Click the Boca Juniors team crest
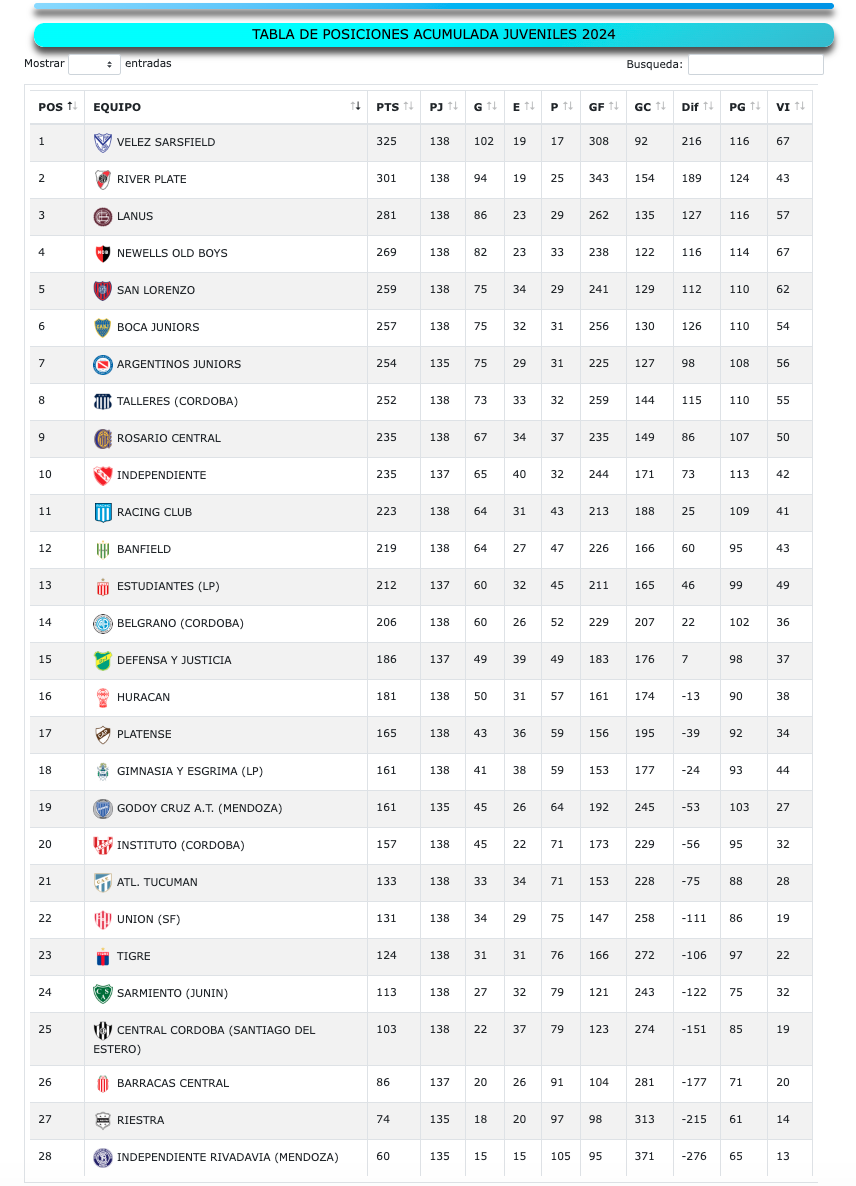The width and height of the screenshot is (856, 1186). click(x=102, y=327)
